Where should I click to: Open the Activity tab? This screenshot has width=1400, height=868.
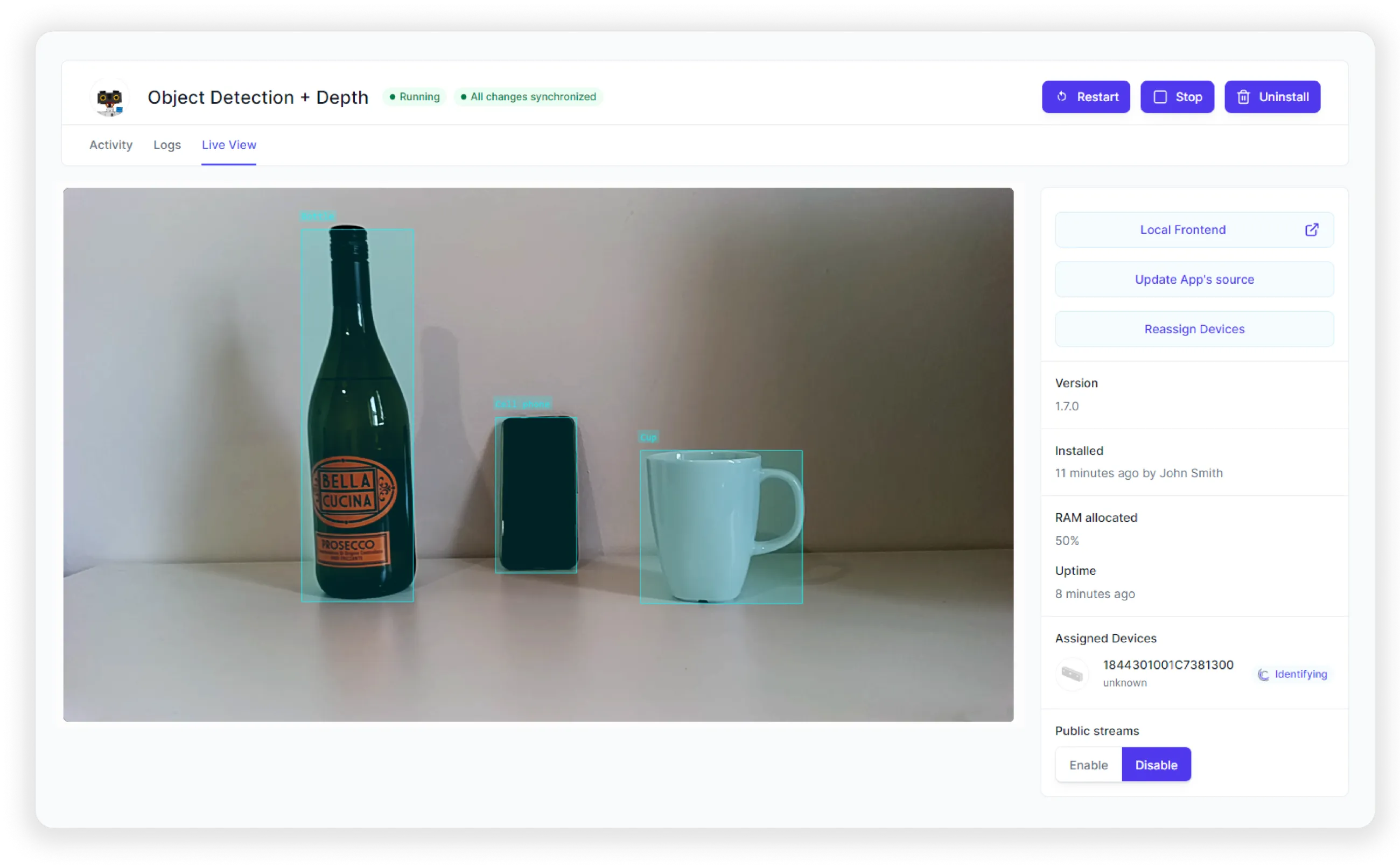pyautogui.click(x=111, y=145)
